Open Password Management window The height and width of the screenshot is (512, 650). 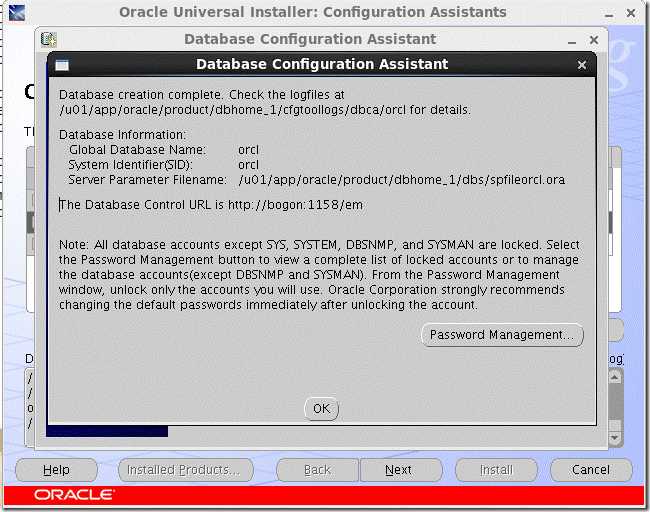tap(502, 335)
